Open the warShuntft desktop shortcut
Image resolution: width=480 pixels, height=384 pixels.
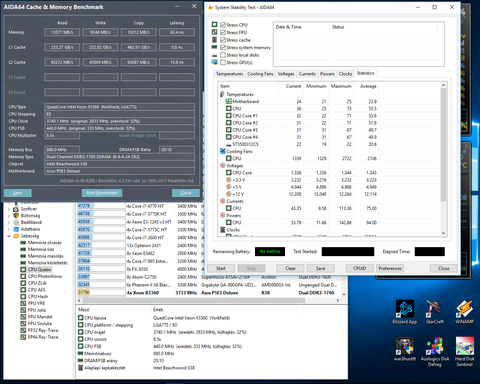pyautogui.click(x=405, y=349)
